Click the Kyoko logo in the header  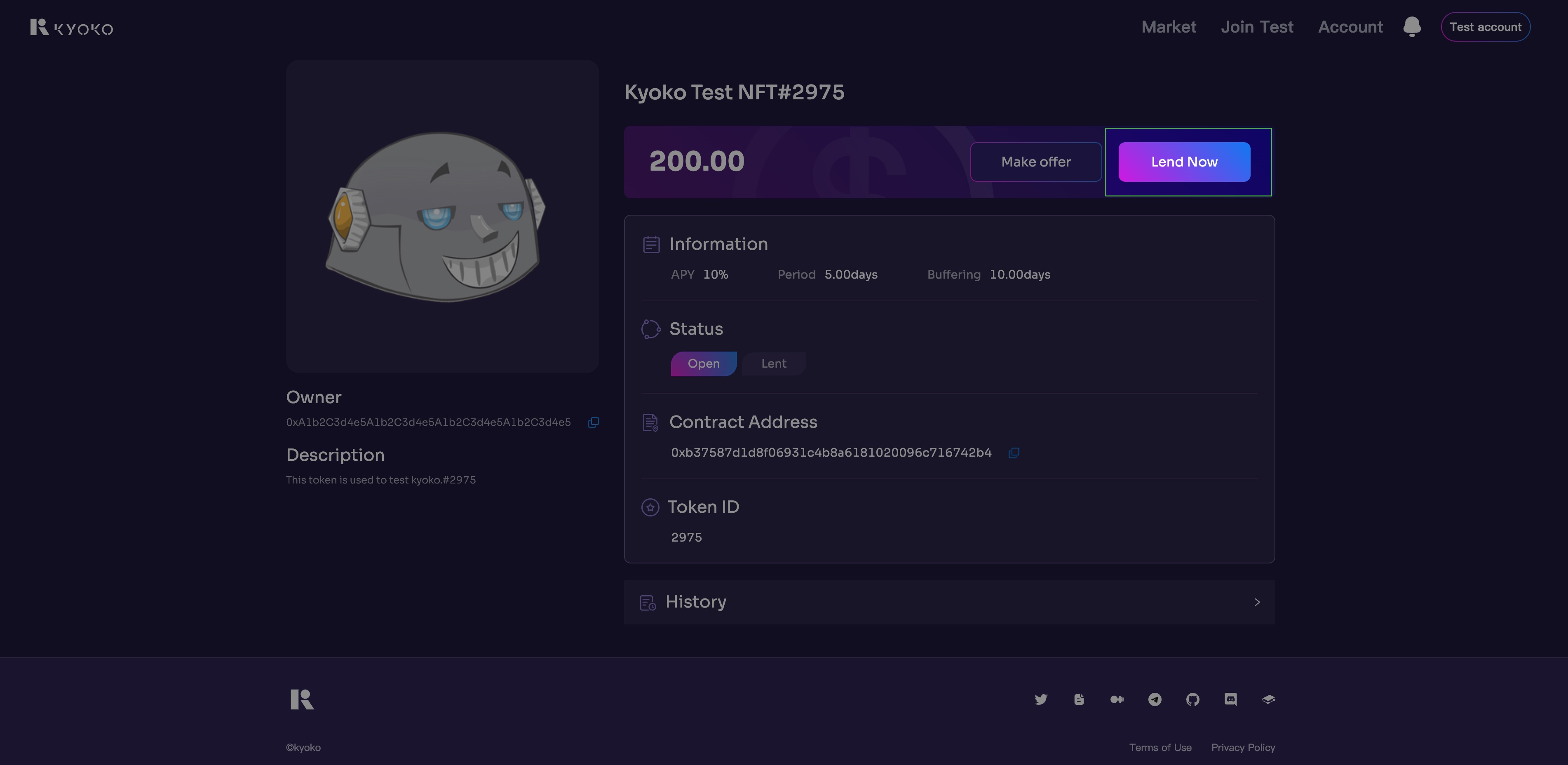tap(71, 27)
